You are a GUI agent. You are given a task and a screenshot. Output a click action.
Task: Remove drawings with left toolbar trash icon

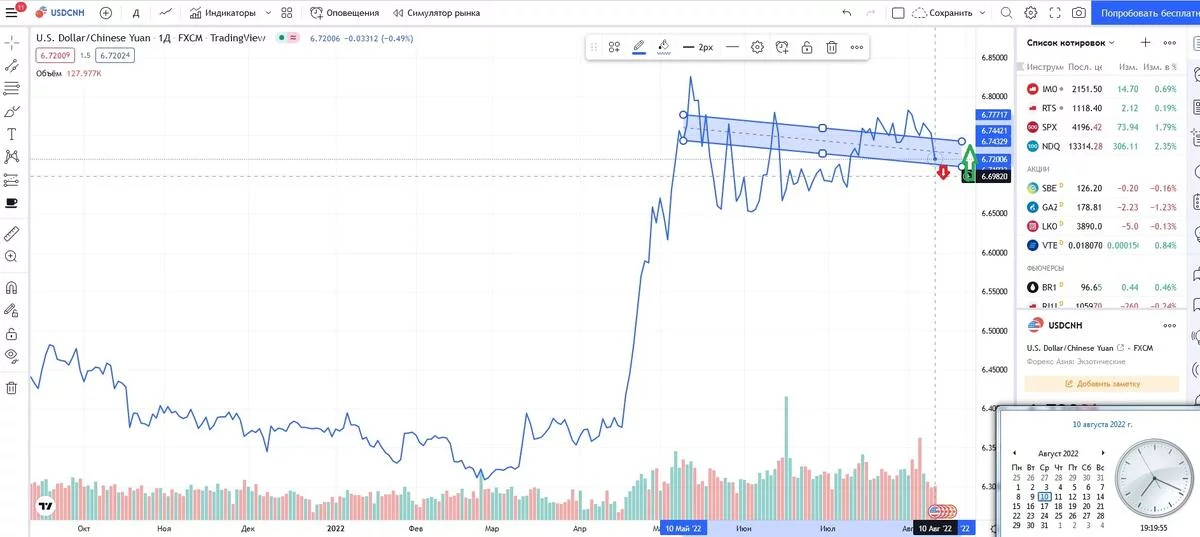11,388
